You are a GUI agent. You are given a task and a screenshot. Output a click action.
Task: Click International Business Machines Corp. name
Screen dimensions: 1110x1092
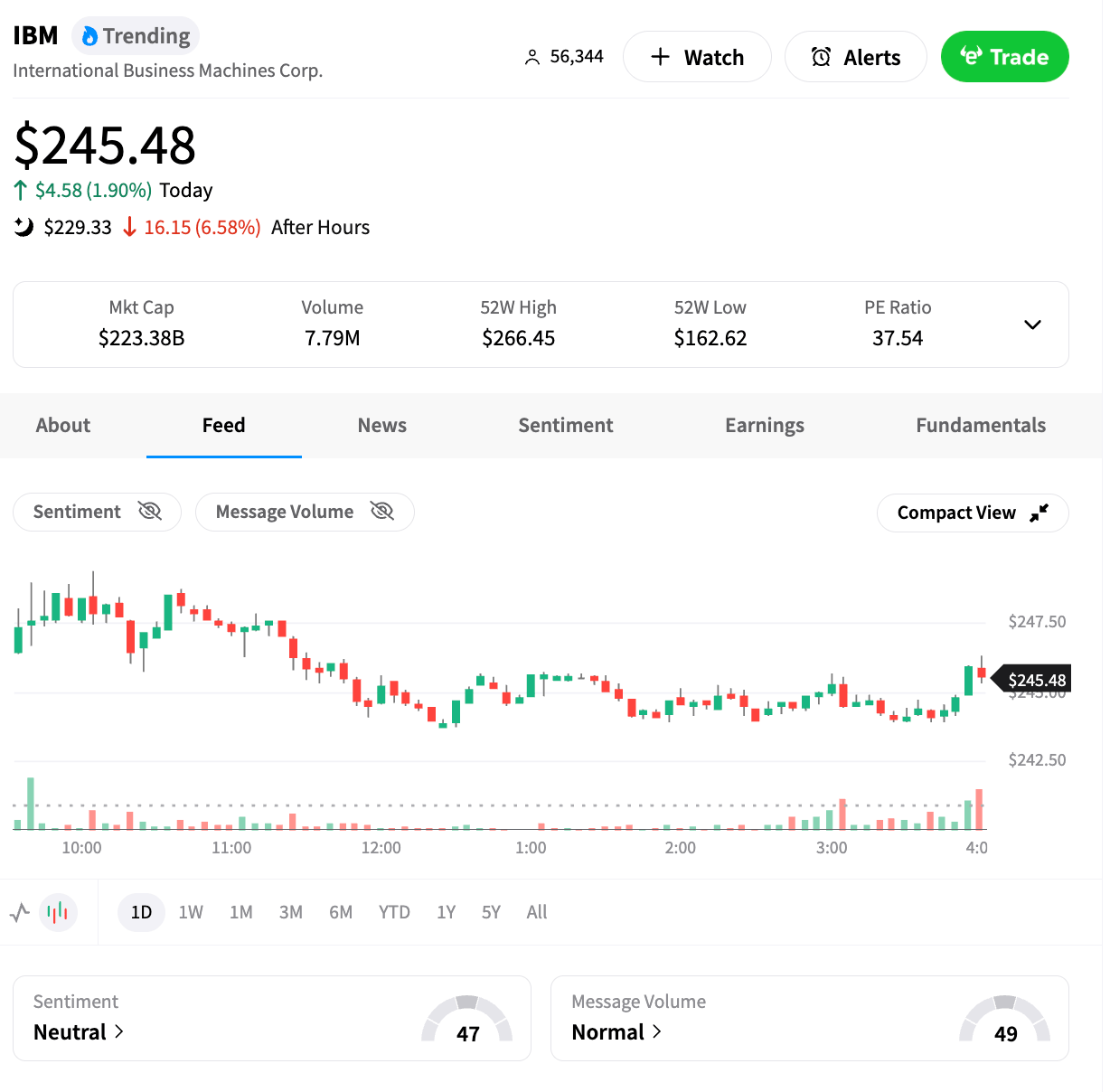coord(168,71)
